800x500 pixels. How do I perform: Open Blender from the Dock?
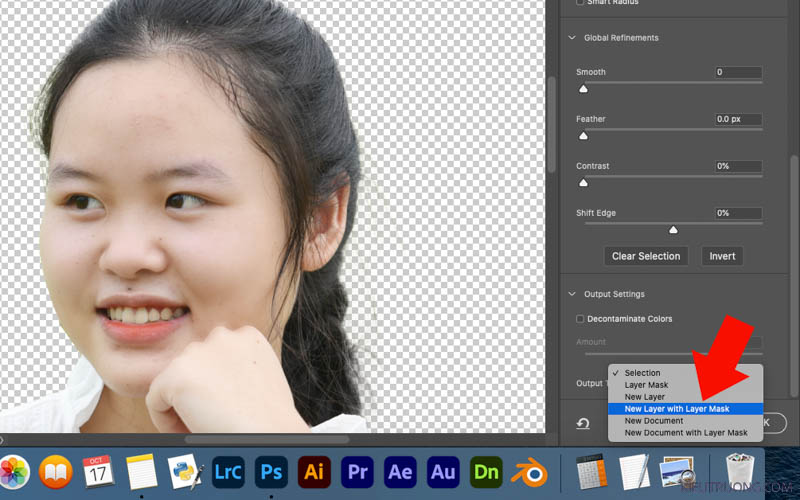tap(530, 473)
